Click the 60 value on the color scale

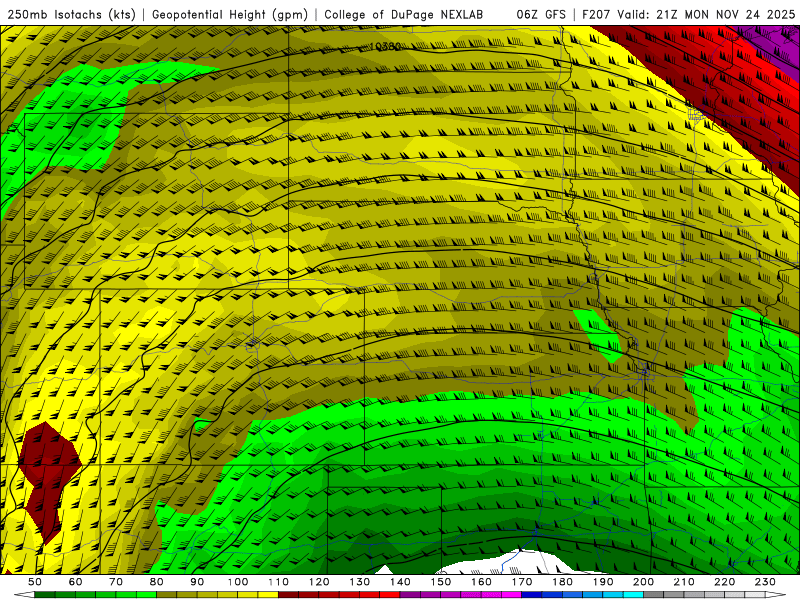pos(76,582)
